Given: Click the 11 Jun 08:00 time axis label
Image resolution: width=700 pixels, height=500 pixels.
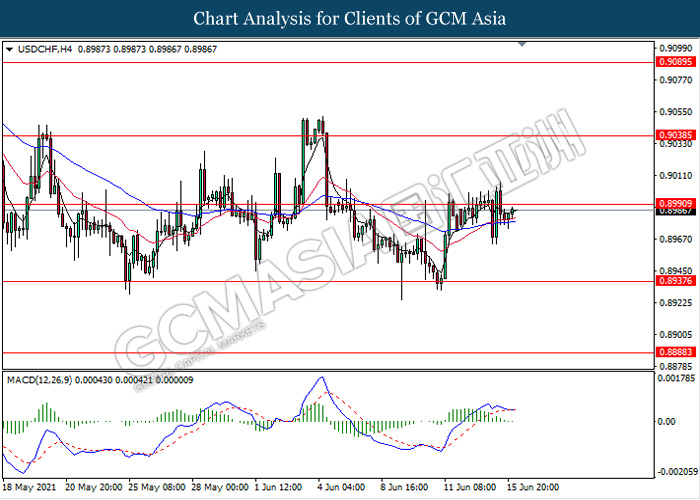Looking at the screenshot, I should (469, 487).
